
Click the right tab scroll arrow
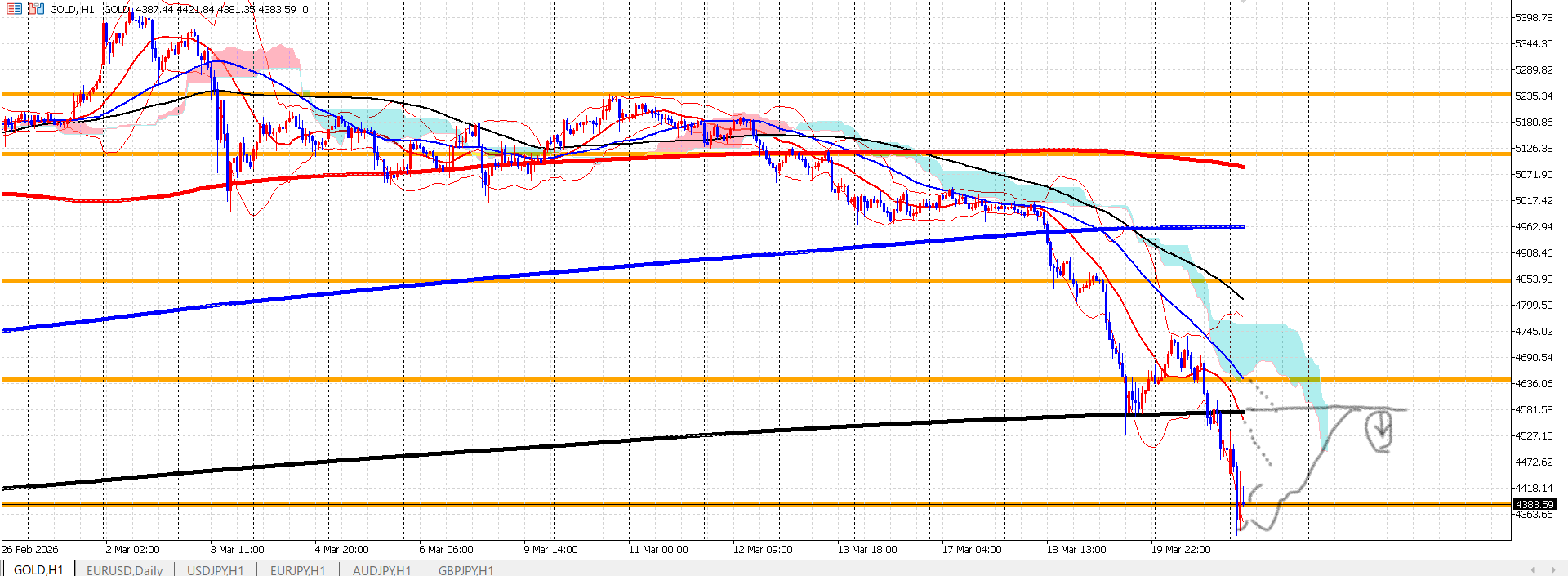[x=1553, y=569]
